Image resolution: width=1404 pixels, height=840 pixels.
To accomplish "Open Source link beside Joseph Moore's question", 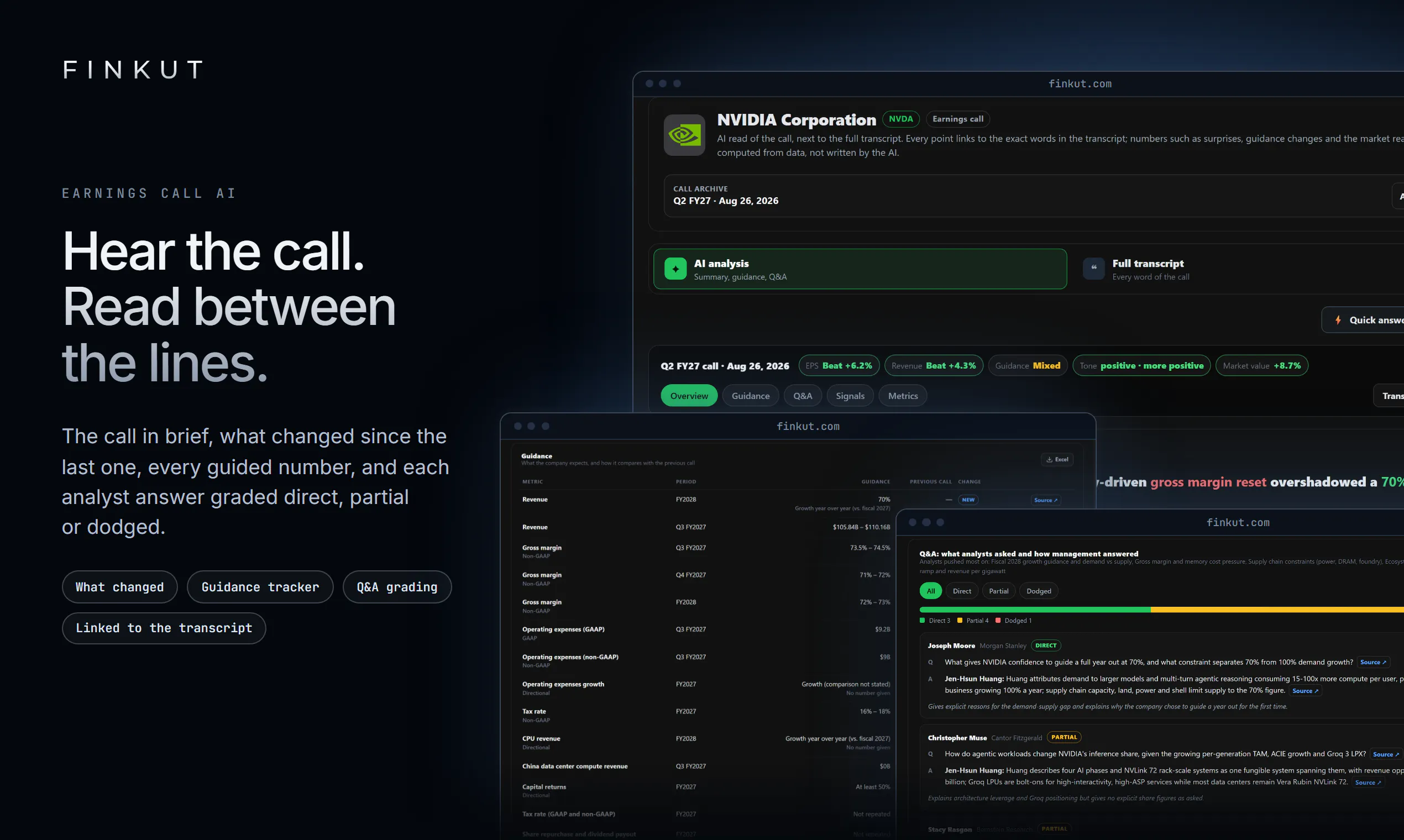I will (1372, 662).
